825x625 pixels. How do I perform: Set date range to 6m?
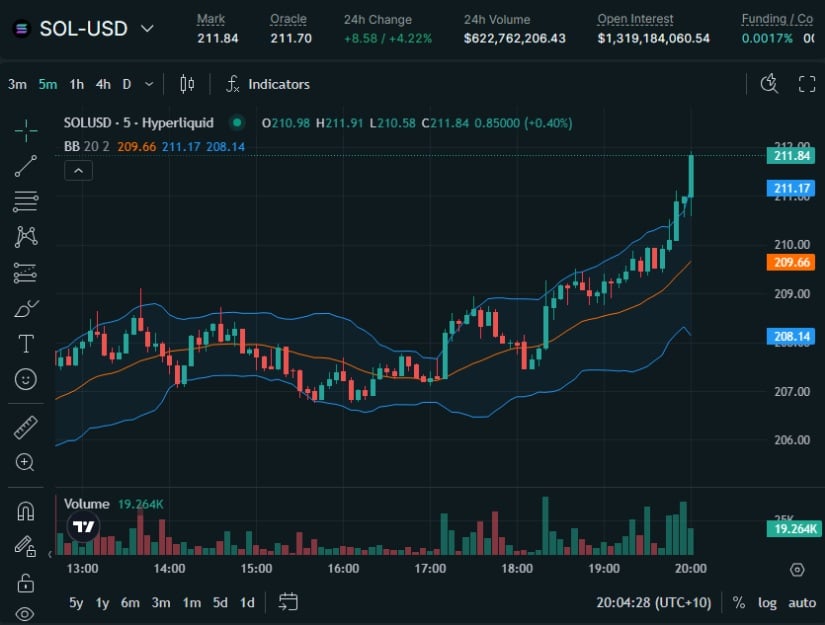pos(130,602)
